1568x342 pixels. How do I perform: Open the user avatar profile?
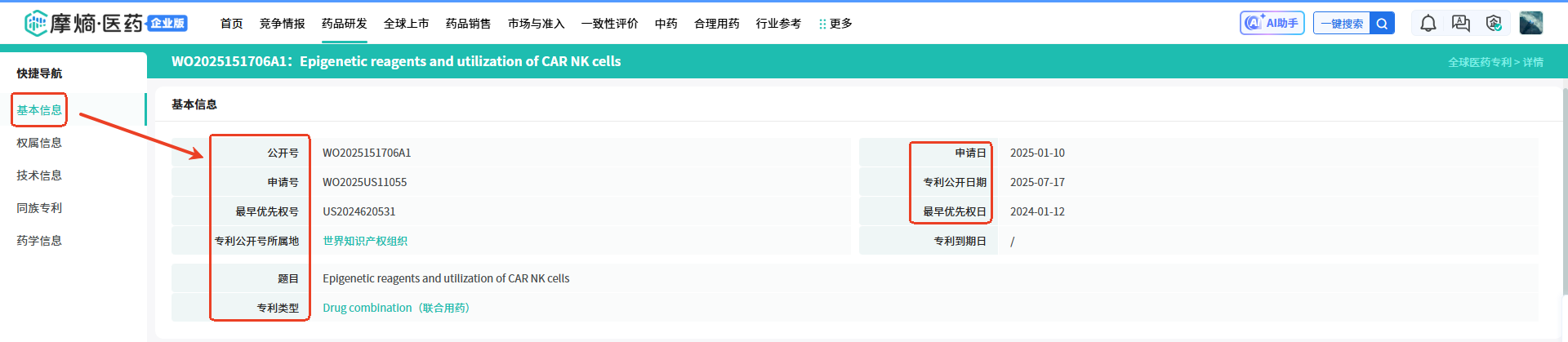click(1530, 23)
